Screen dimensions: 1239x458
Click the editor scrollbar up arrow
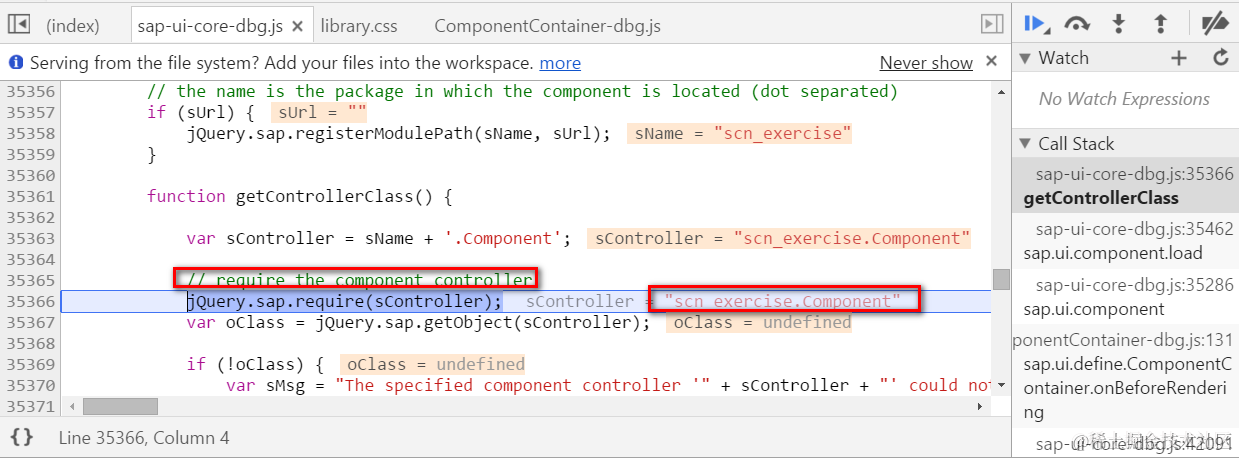(x=1001, y=92)
